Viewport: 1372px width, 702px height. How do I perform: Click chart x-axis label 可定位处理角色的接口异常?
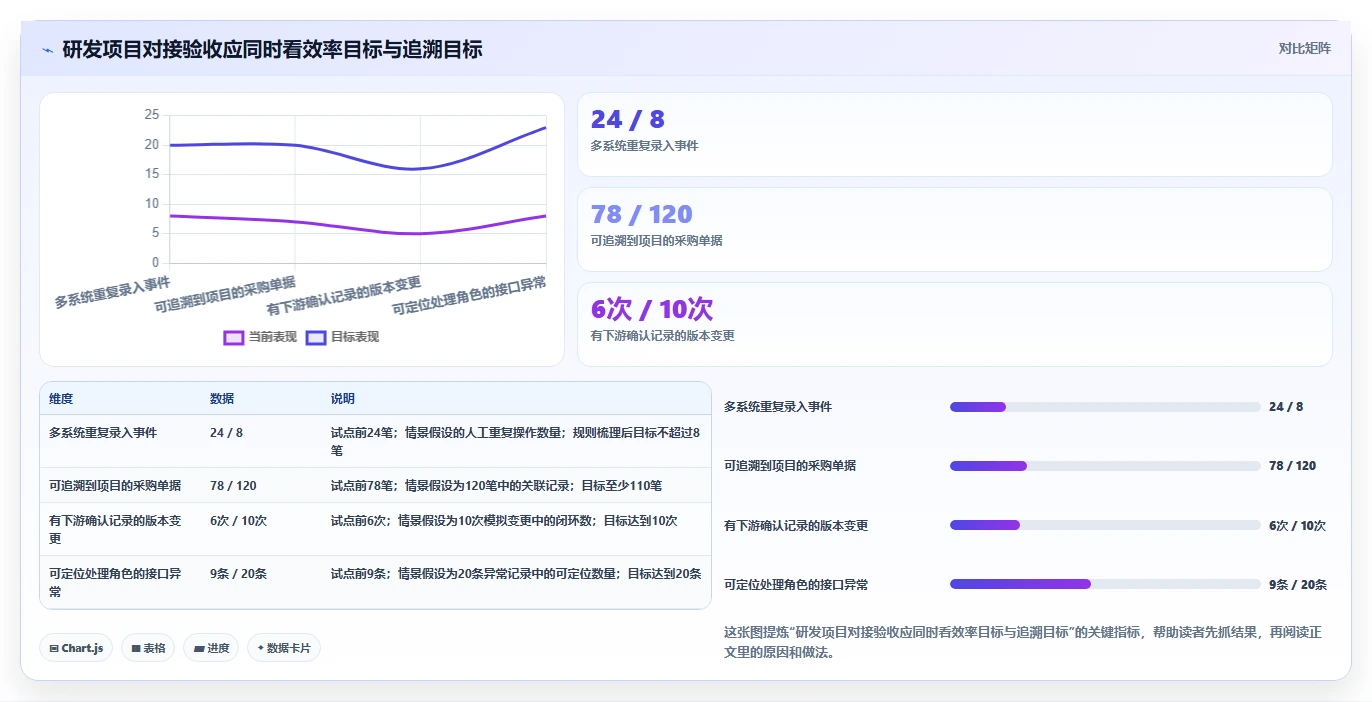click(x=469, y=296)
